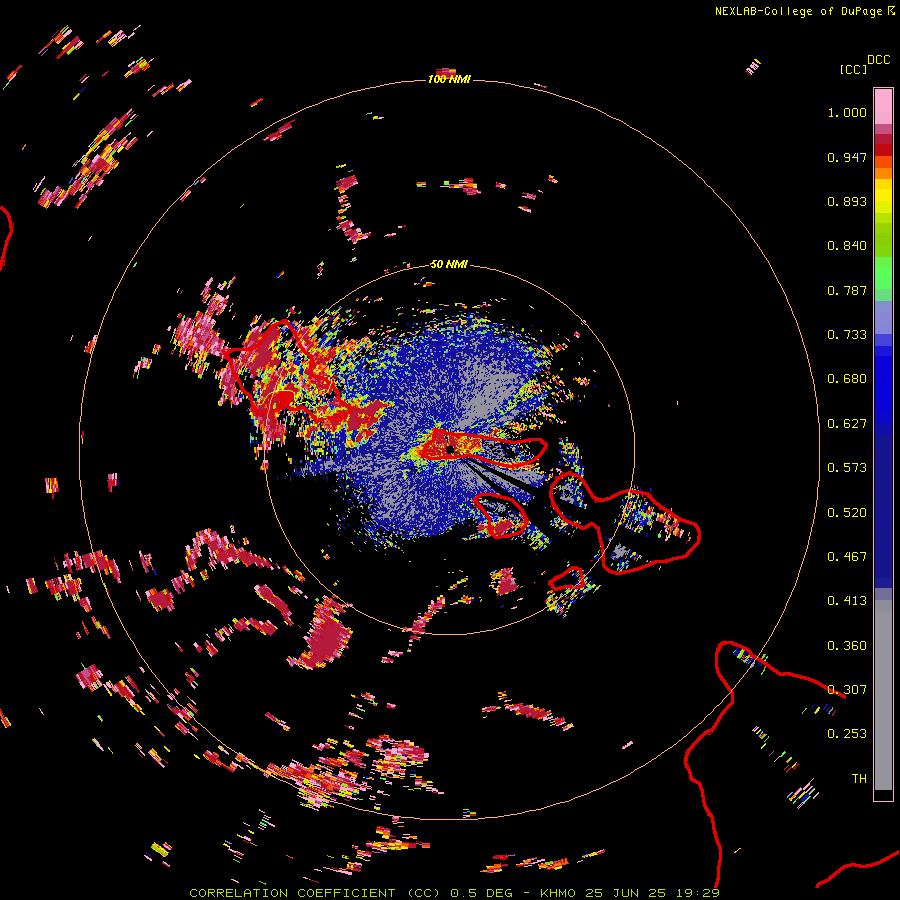
Task: Pick the pink top segment of the colorbar
Action: pyautogui.click(x=883, y=106)
